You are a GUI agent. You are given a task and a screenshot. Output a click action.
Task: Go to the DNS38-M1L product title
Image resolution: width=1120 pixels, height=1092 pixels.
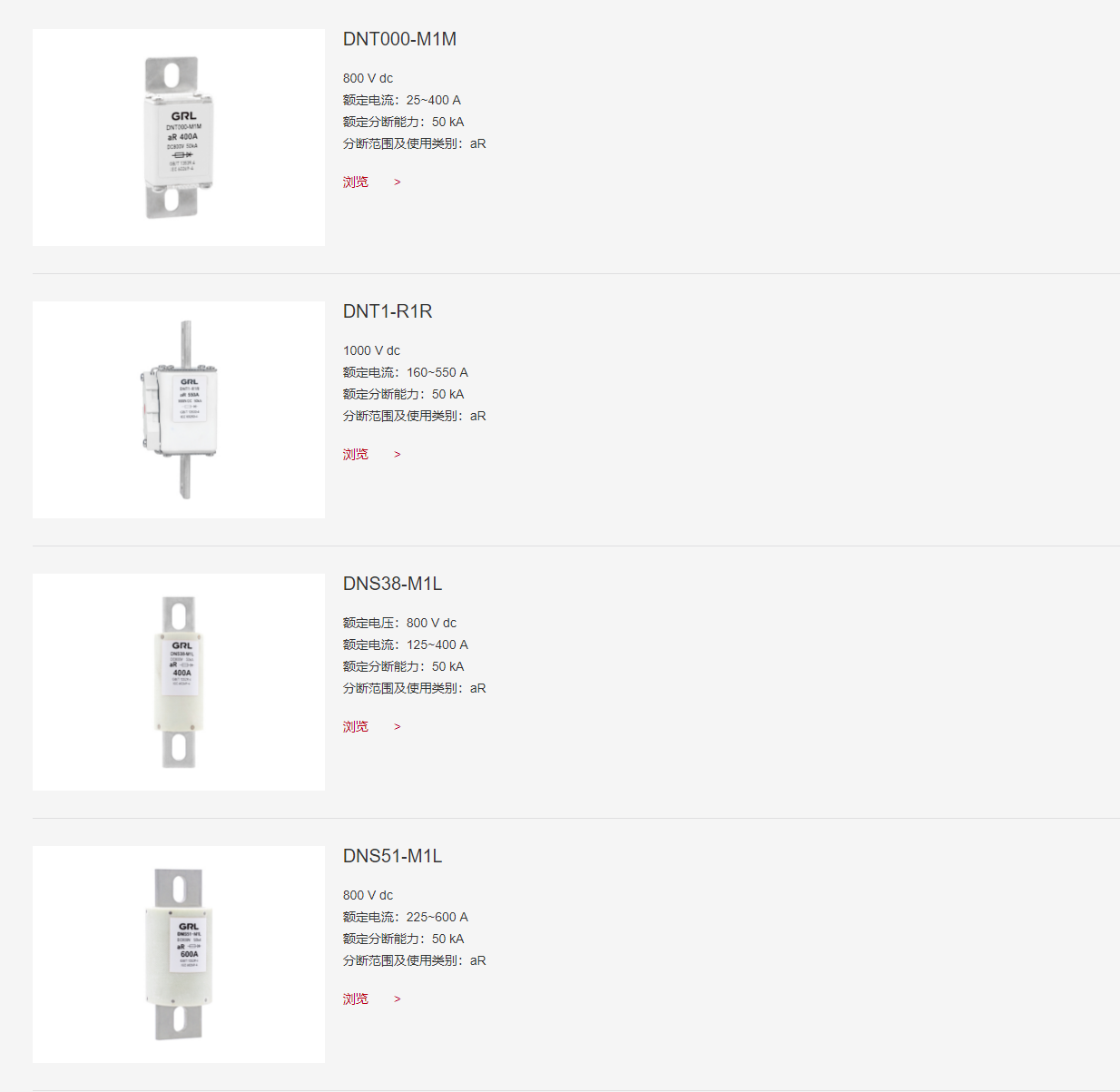pyautogui.click(x=392, y=584)
